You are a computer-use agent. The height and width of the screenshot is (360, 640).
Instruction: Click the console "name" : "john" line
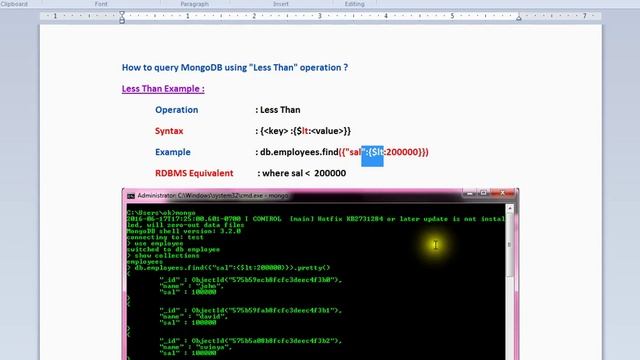191,286
